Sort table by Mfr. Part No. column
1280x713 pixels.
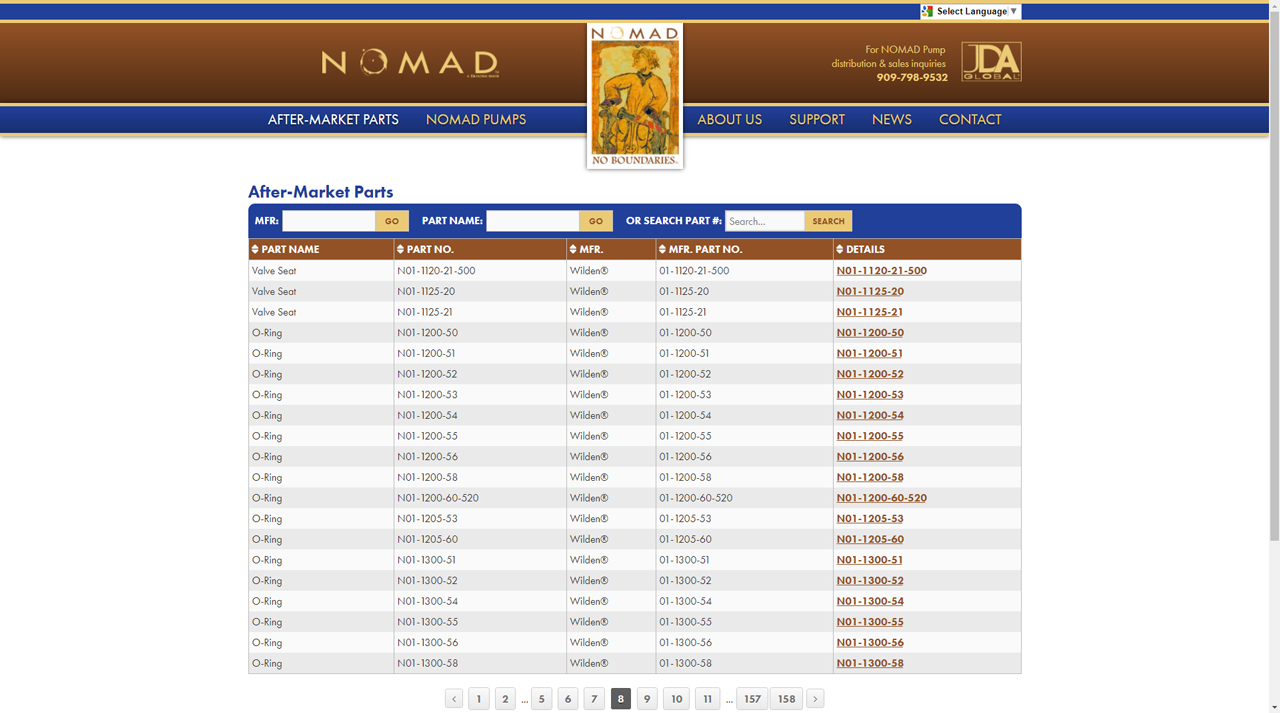pos(700,249)
